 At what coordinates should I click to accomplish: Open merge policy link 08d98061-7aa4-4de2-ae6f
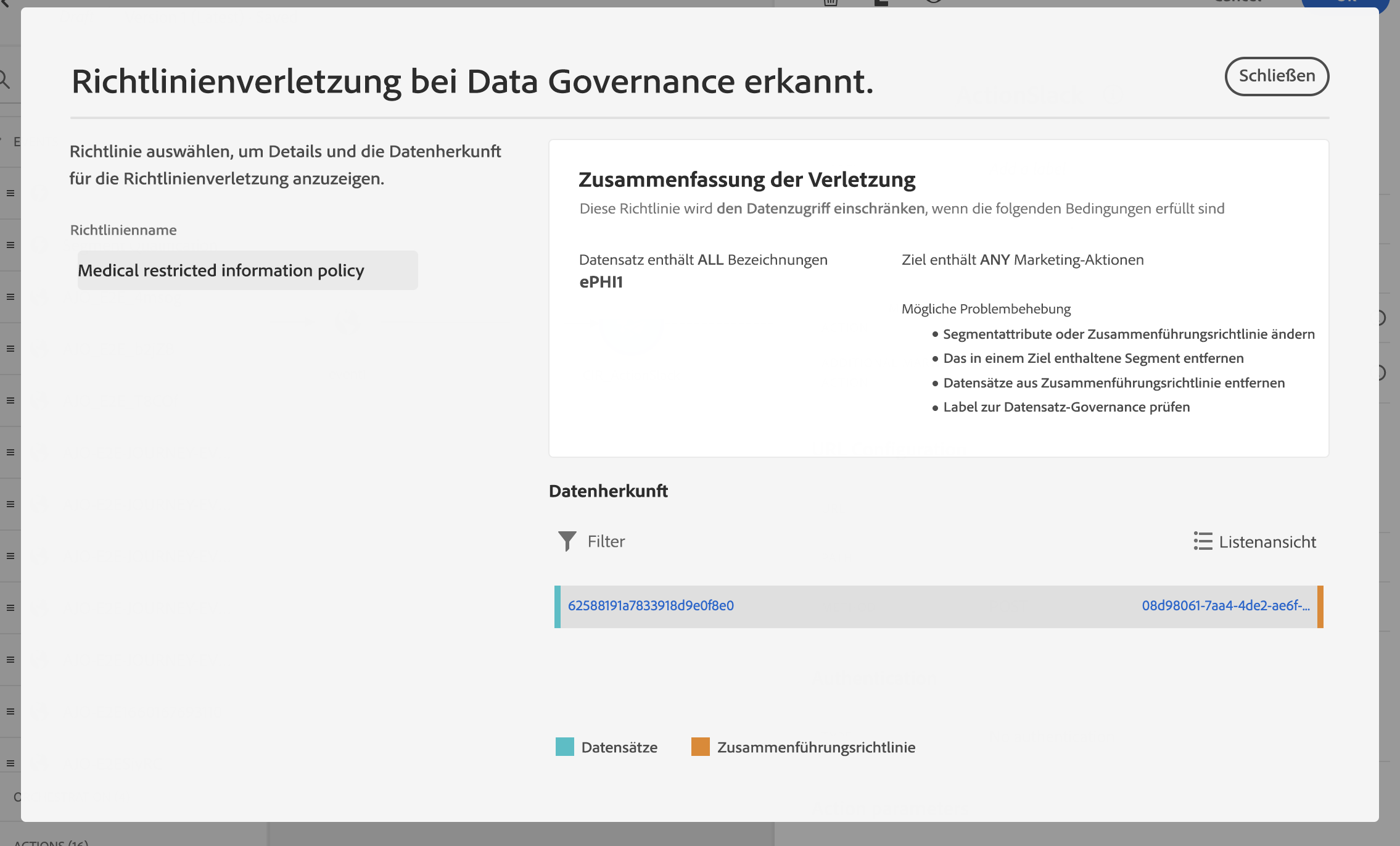pos(1225,605)
